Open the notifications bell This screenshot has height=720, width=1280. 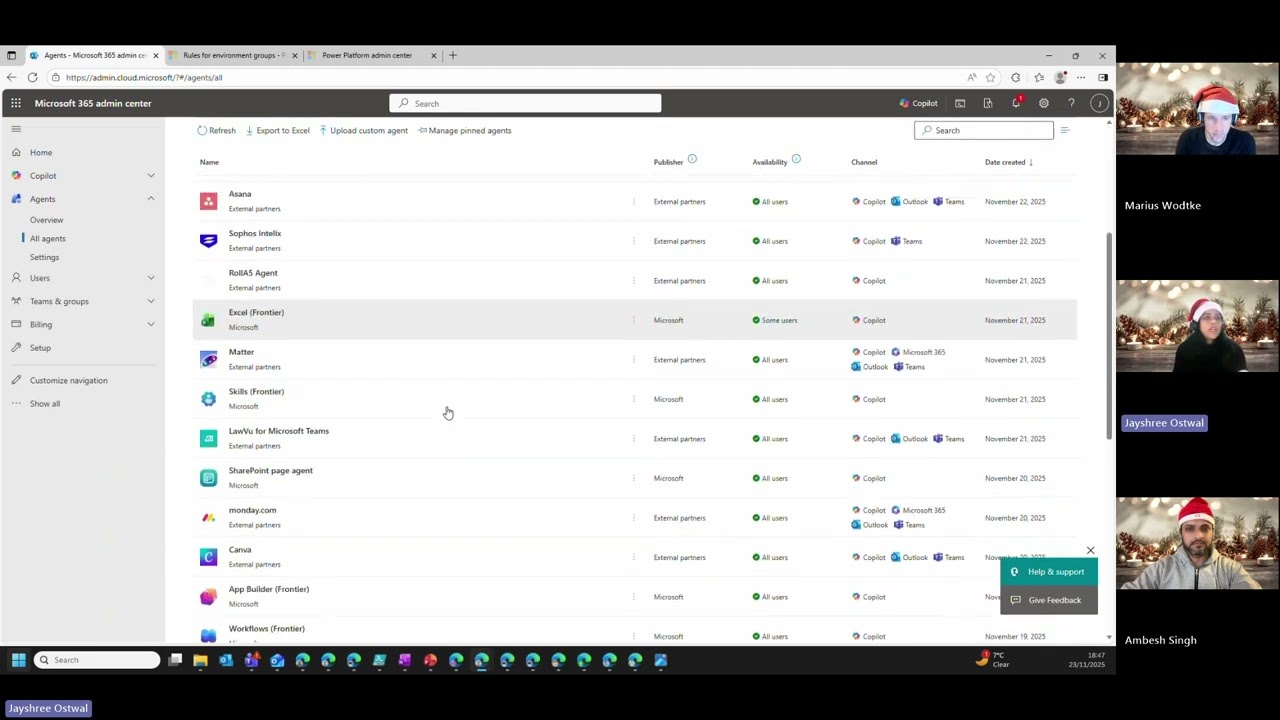click(1016, 103)
